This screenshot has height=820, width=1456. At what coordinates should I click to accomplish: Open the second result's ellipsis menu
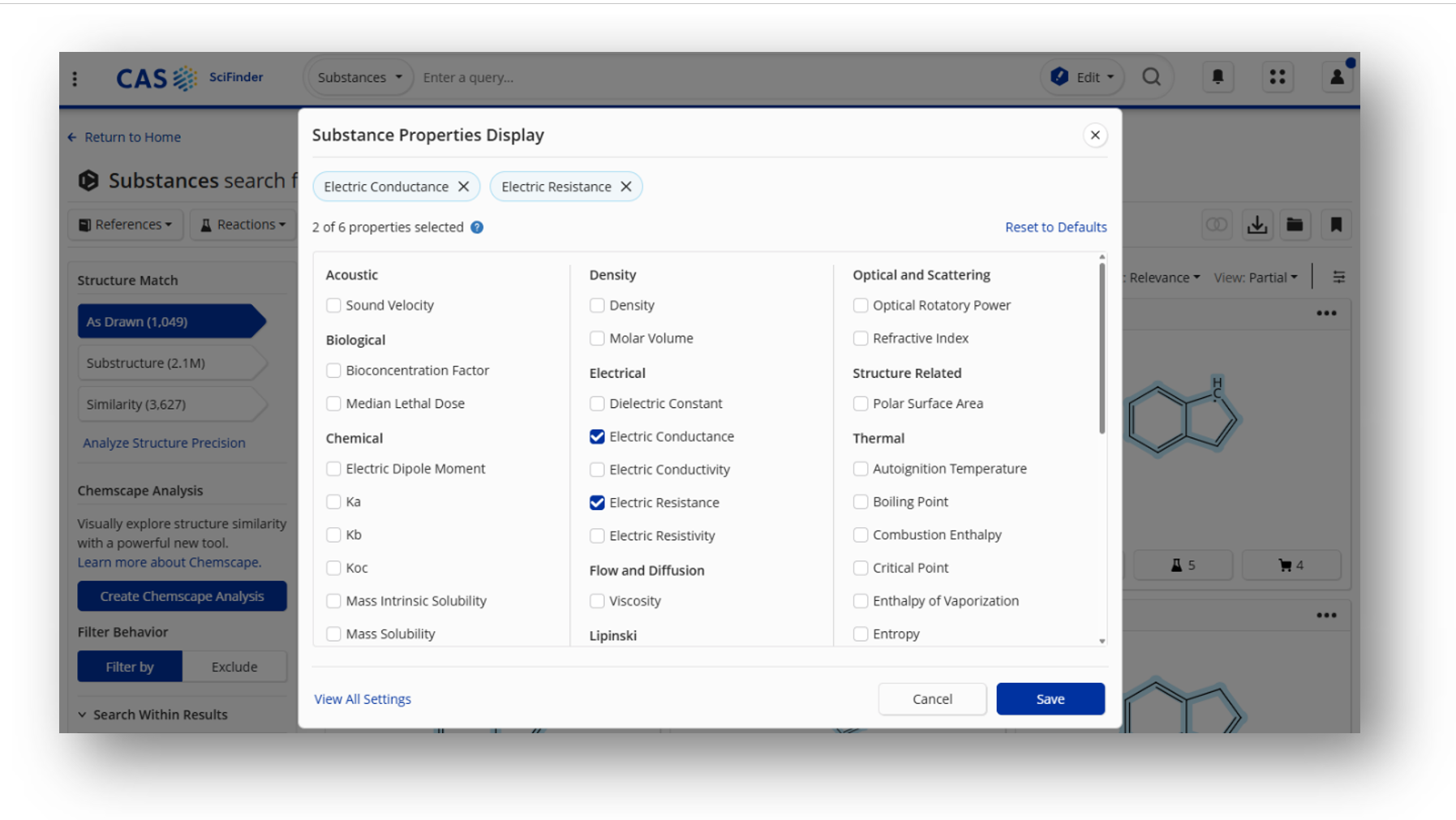click(x=1326, y=616)
